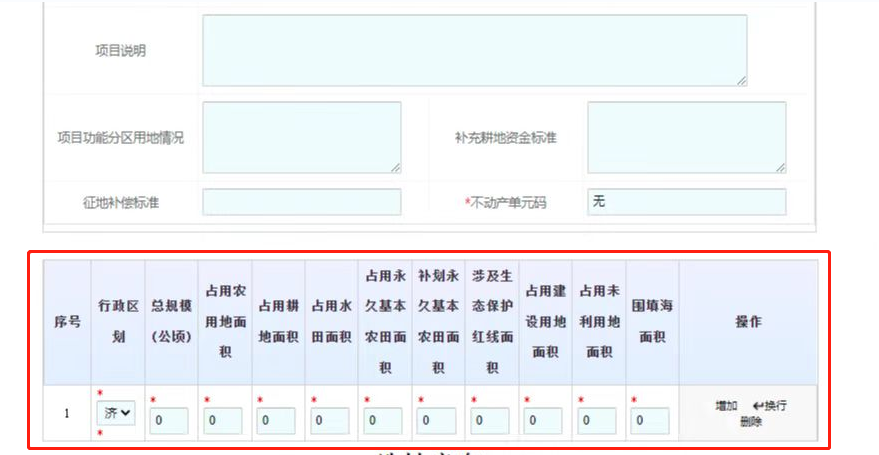The width and height of the screenshot is (879, 455).
Task: Click the 删除 link to delete the row
Action: pyautogui.click(x=751, y=422)
